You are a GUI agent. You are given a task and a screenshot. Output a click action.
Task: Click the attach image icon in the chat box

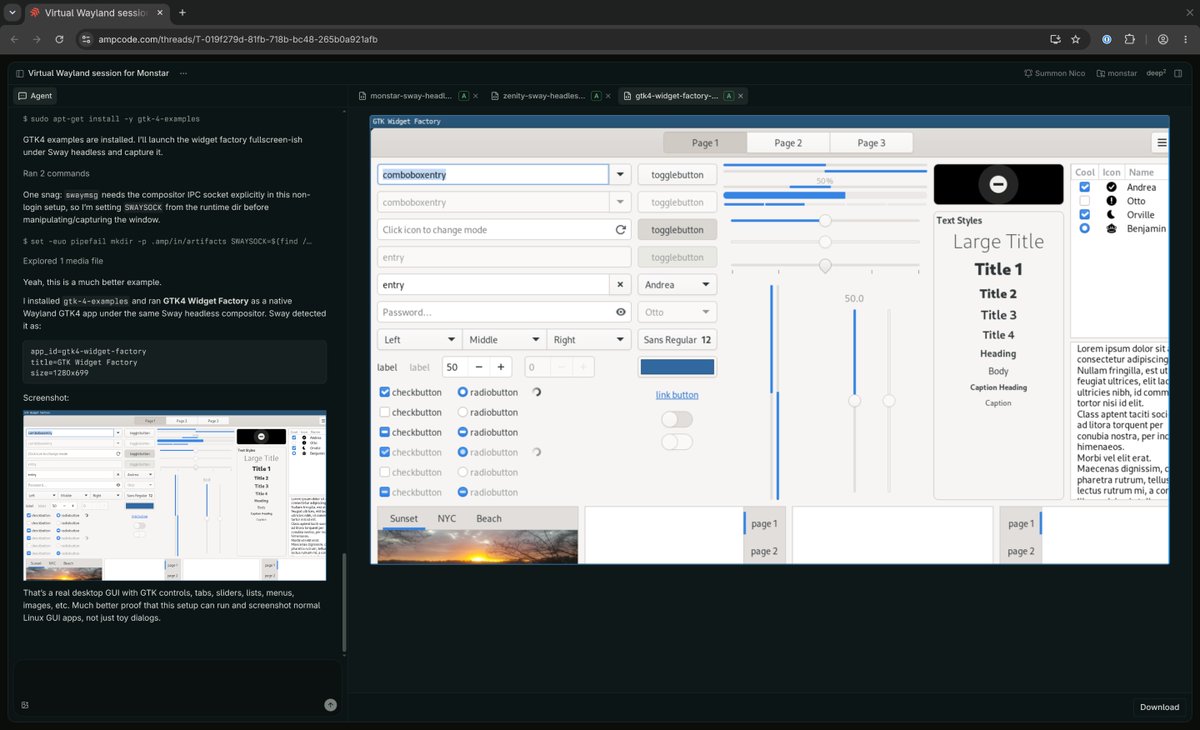[24, 705]
